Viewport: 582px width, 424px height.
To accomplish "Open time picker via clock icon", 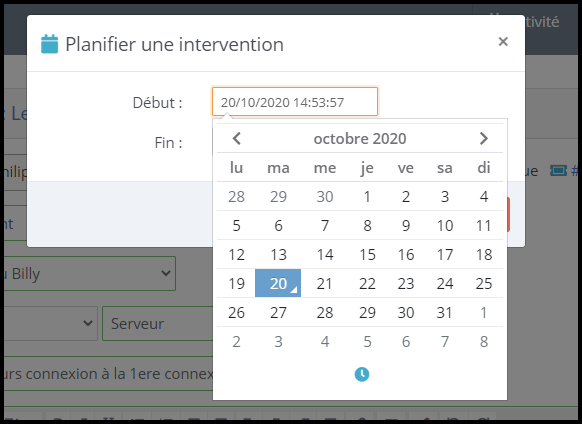I will pyautogui.click(x=362, y=374).
